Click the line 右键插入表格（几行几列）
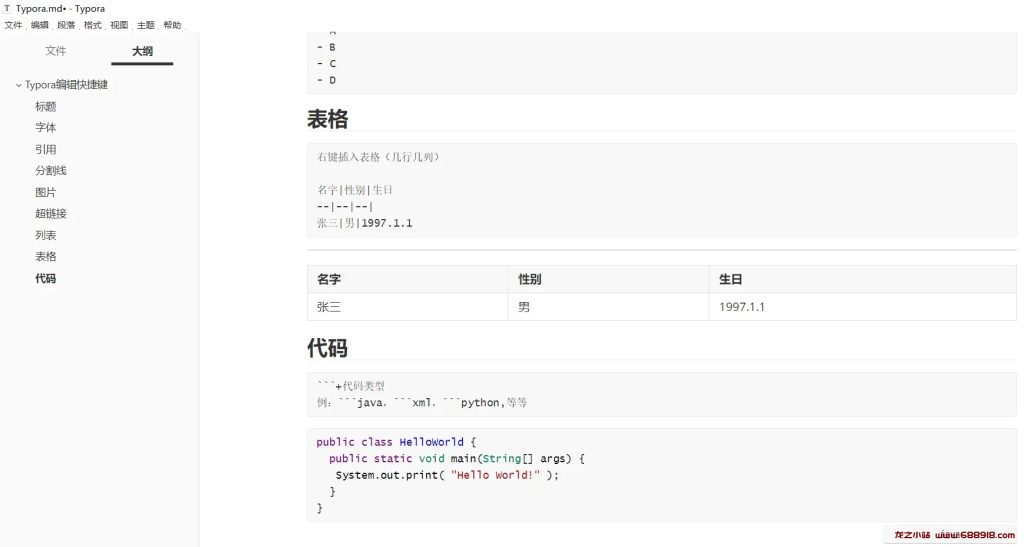1024x547 pixels. [379, 157]
